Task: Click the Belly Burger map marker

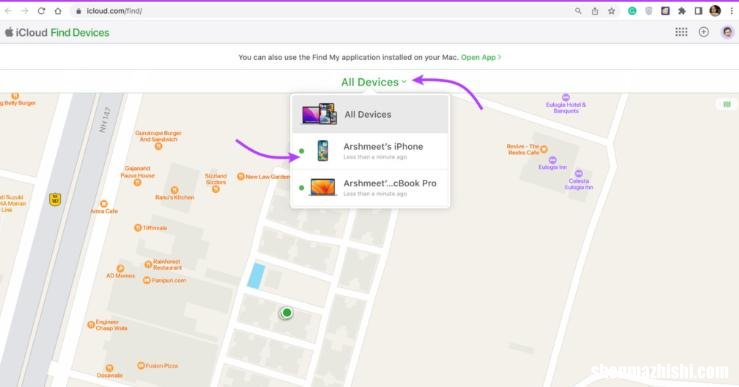Action: 15,96
